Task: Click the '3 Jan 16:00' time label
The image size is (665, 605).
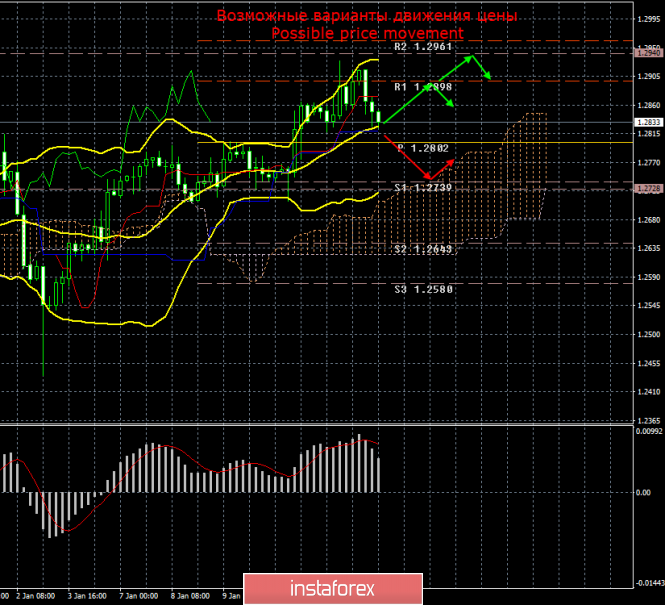Action: coord(85,595)
